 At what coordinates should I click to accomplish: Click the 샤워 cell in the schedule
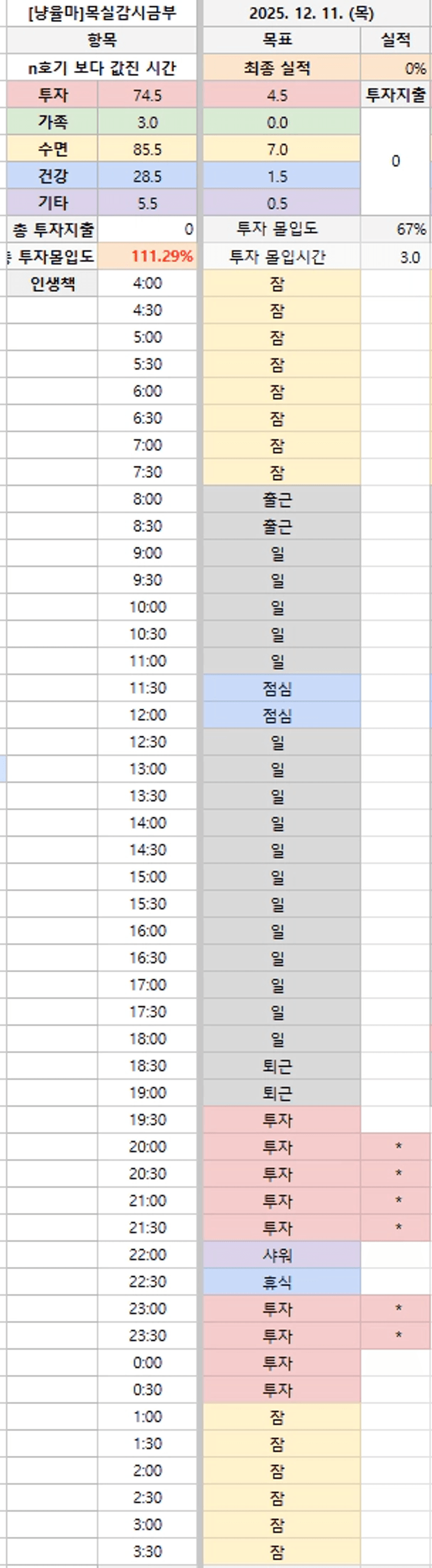277,1255
